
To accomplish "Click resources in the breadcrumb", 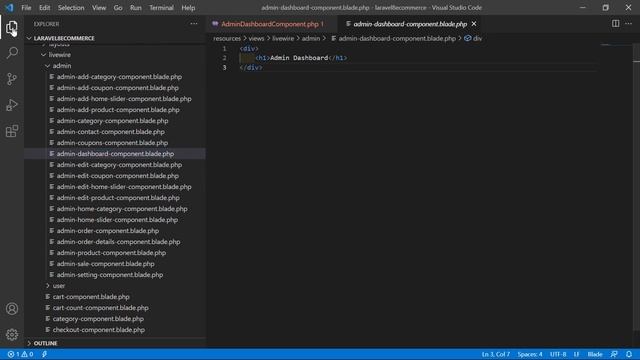I will (x=227, y=38).
